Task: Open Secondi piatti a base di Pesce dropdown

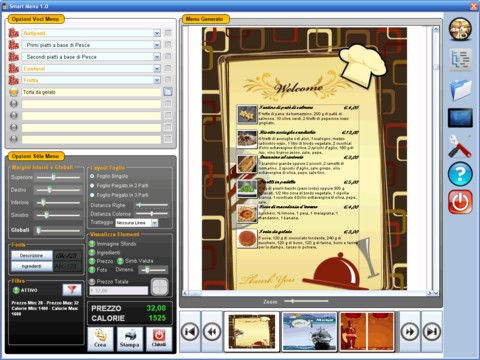Action: point(157,57)
